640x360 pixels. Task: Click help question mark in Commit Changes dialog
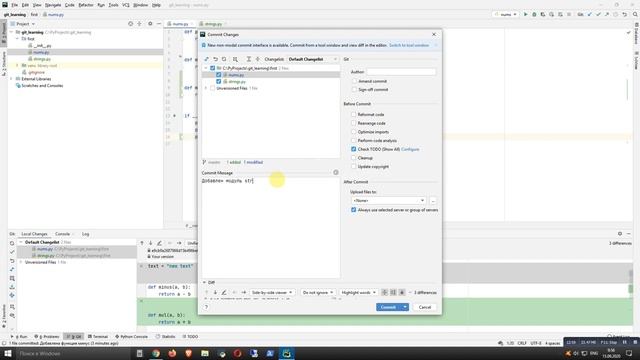(x=206, y=307)
